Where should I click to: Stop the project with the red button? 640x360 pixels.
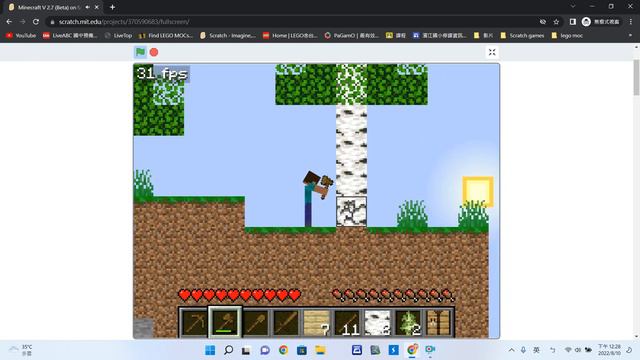(x=154, y=52)
